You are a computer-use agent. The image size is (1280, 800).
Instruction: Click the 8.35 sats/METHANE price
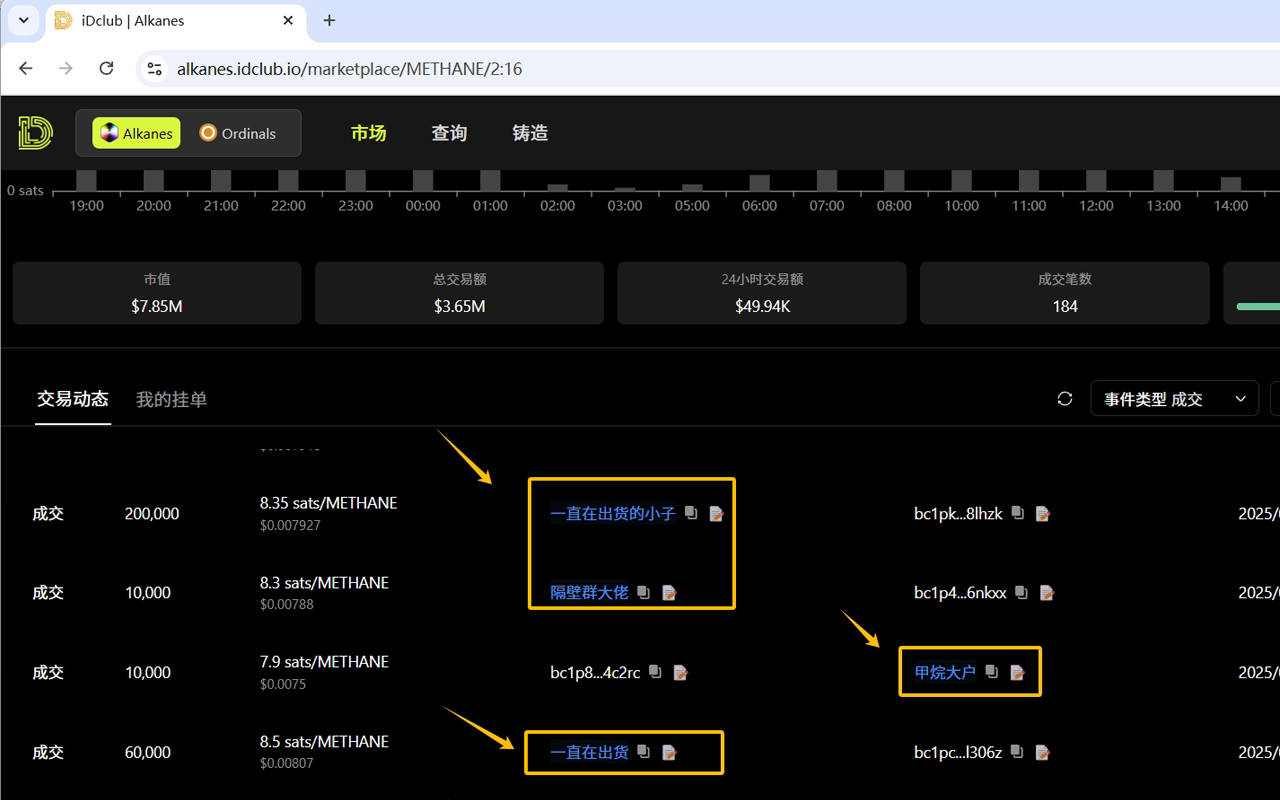point(329,503)
